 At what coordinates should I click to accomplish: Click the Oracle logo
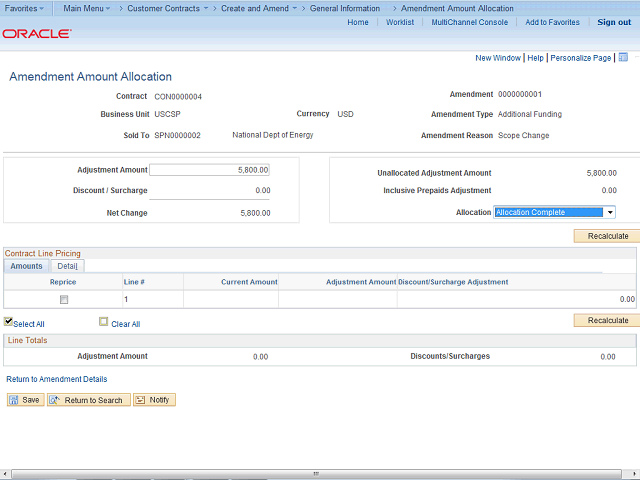(36, 33)
